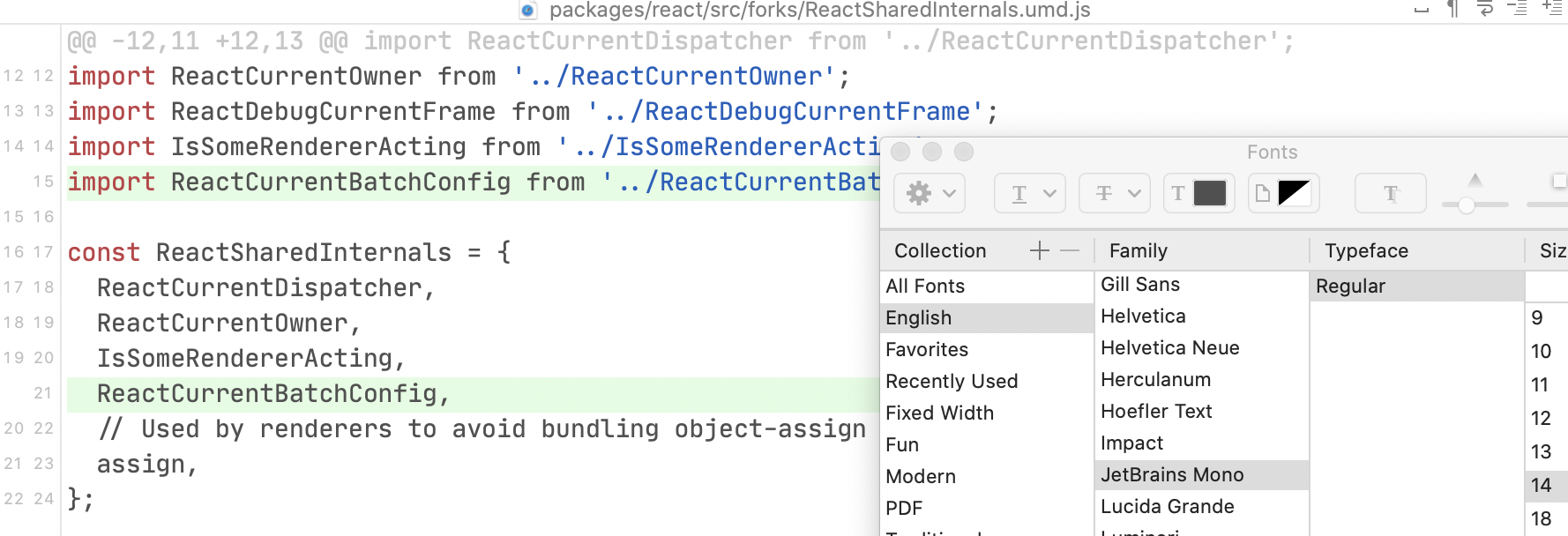Toggle show whitespace icon in diff toolbar
Screen dimensions: 1568x536
(1422, 10)
